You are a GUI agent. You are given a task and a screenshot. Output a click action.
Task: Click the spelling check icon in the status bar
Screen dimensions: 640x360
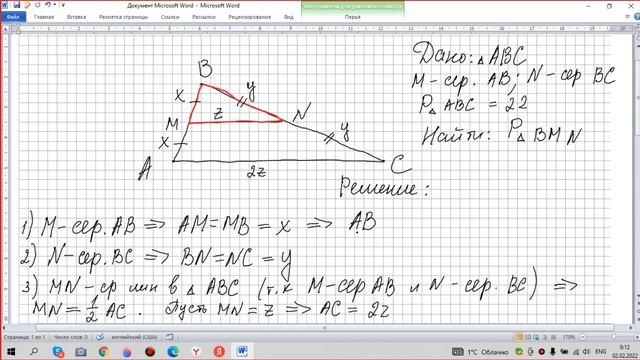(100, 337)
